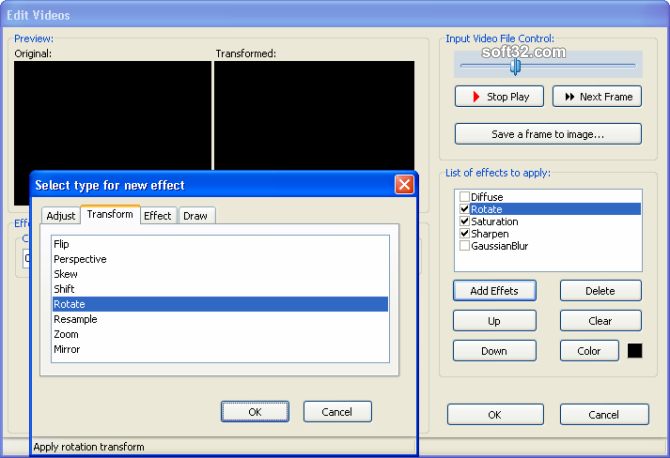Move selected effect Up

tap(494, 321)
